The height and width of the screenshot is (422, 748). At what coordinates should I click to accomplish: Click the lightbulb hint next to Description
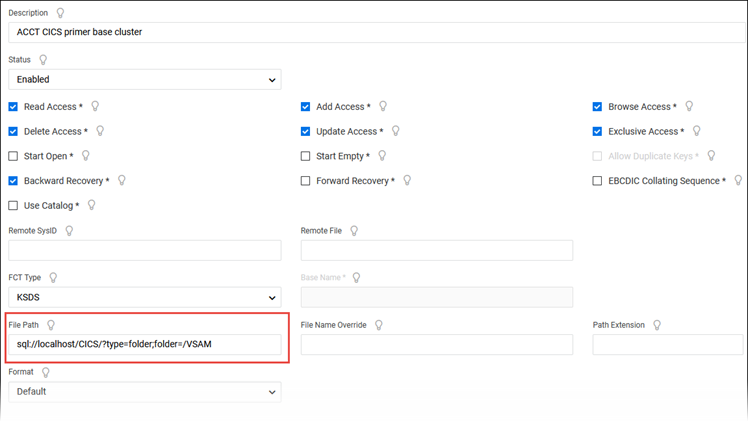62,13
